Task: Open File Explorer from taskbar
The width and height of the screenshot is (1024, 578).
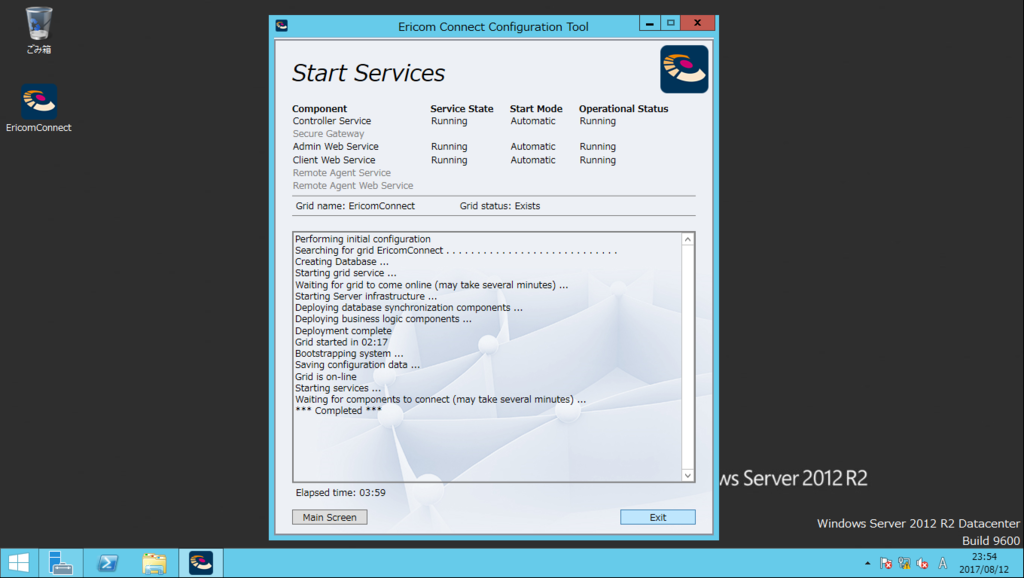Action: pos(154,563)
